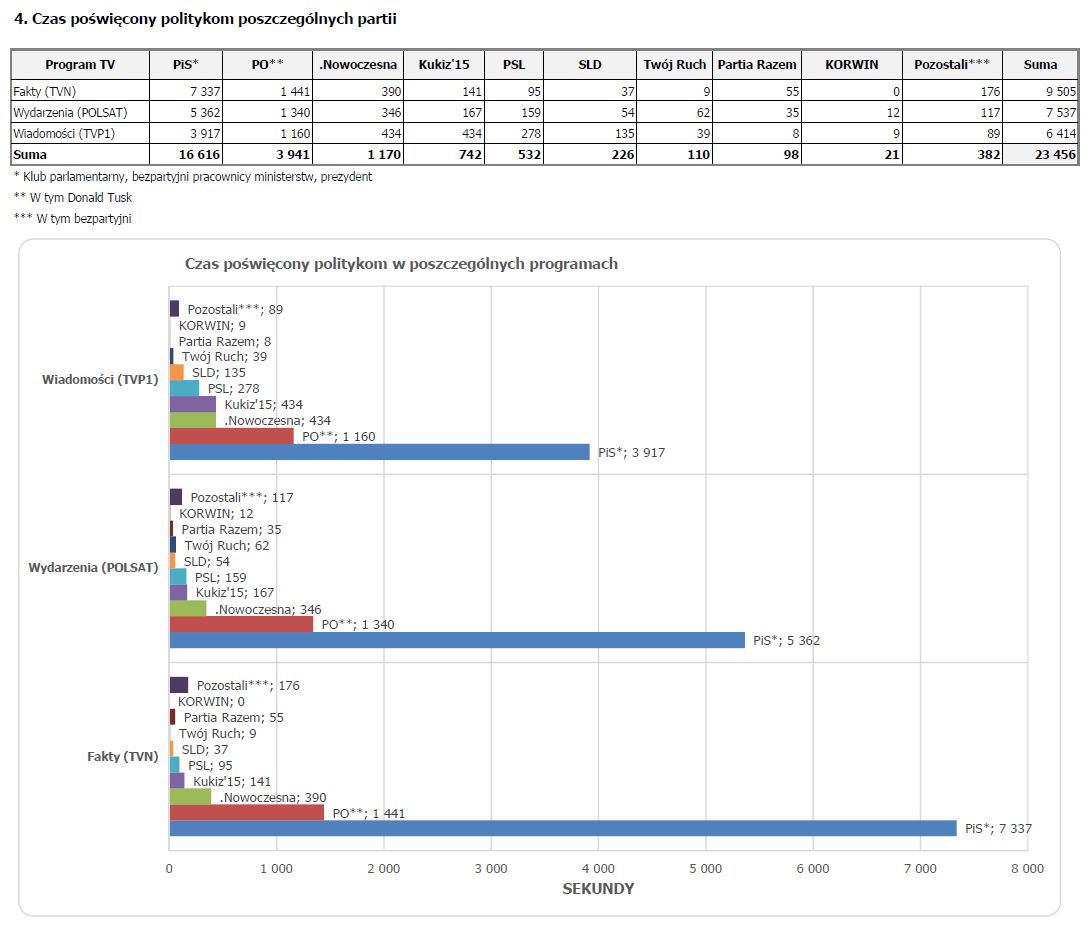Select table cell '6 414' in the Suma column

[1041, 133]
